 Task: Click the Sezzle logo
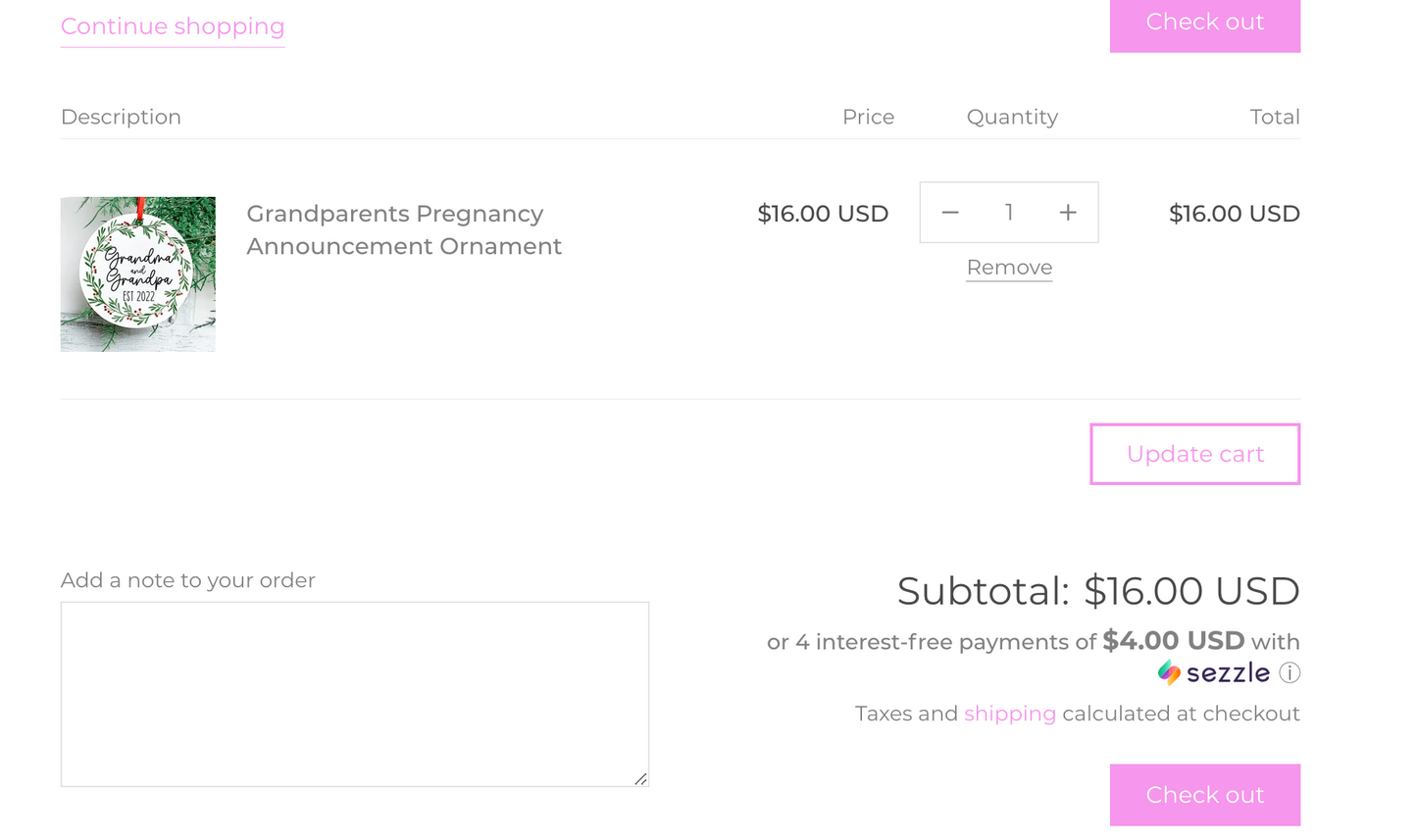(x=1214, y=673)
